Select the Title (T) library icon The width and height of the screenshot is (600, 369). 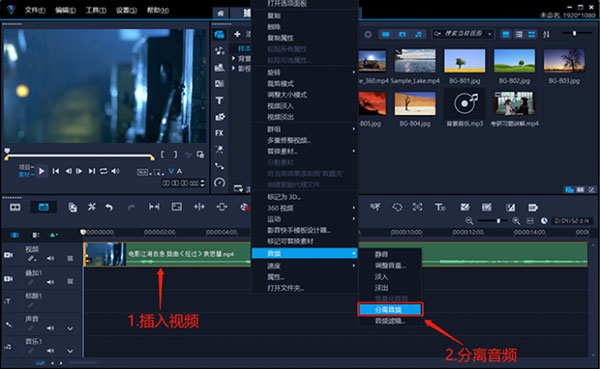click(219, 100)
